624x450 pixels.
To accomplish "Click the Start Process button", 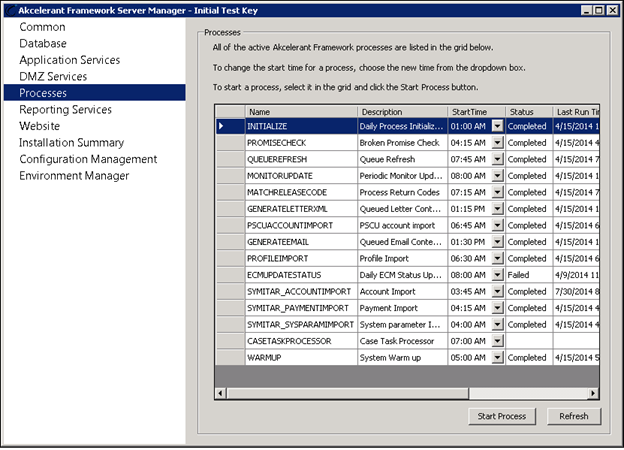I will [502, 416].
